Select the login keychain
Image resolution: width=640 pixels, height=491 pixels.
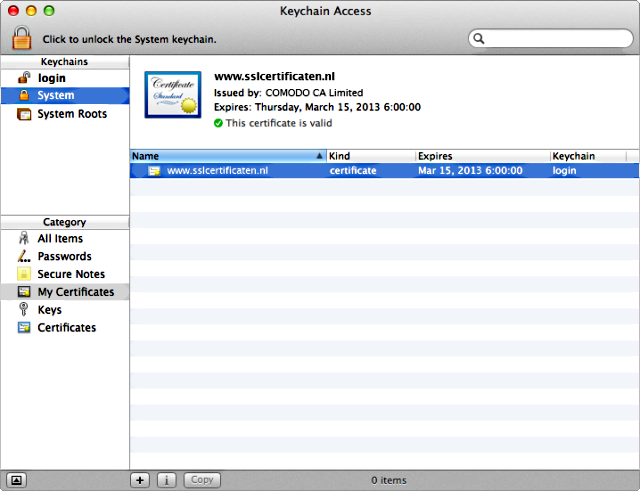(65, 78)
